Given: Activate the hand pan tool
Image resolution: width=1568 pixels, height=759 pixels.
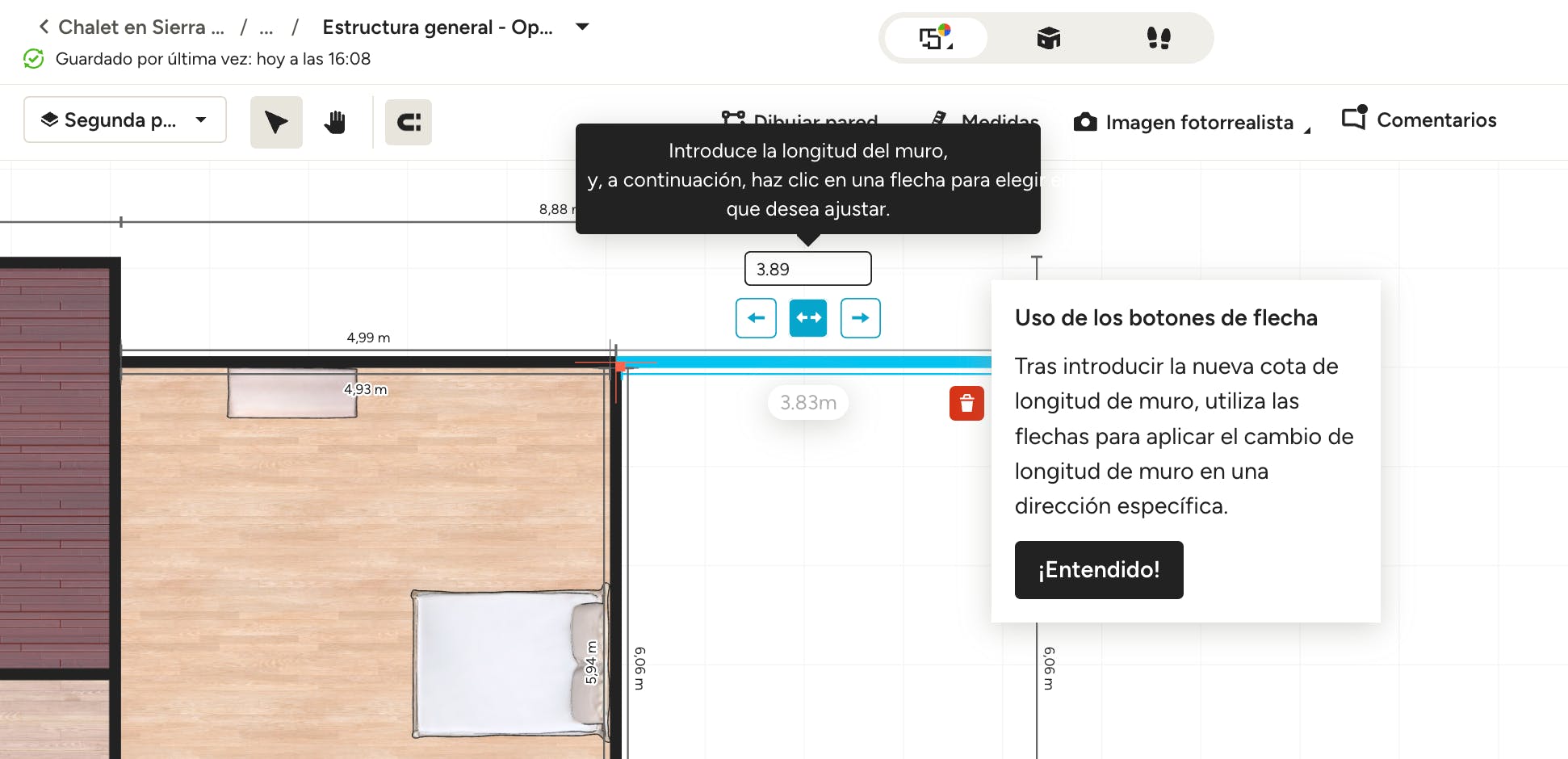Looking at the screenshot, I should 334,122.
